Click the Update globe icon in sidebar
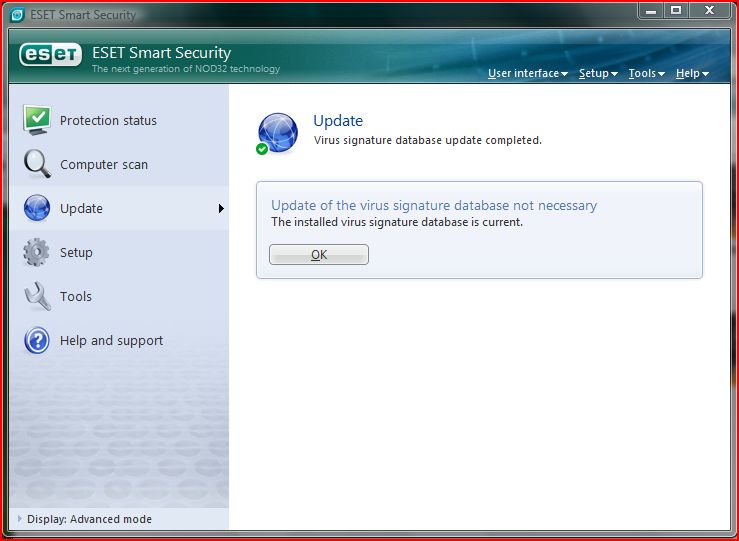Image resolution: width=739 pixels, height=541 pixels. [37, 208]
